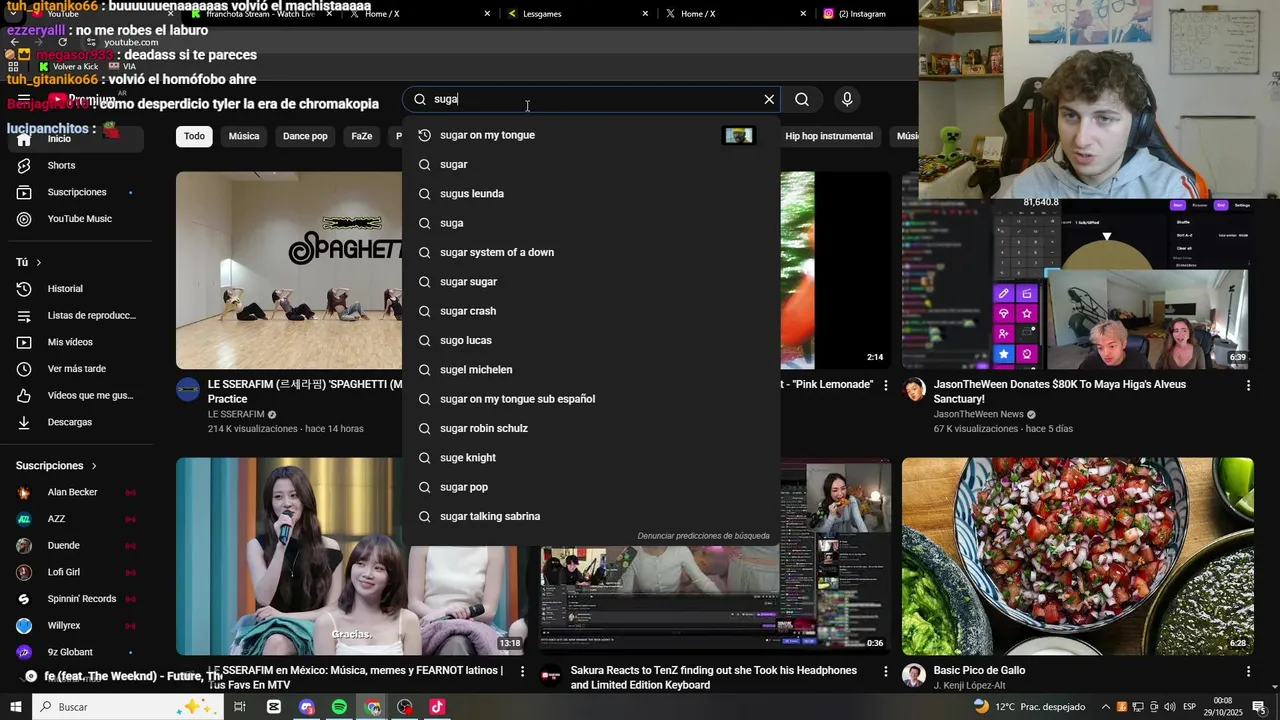This screenshot has width=1280, height=720.
Task: Open TikTok app in the taskbar
Action: point(437,707)
